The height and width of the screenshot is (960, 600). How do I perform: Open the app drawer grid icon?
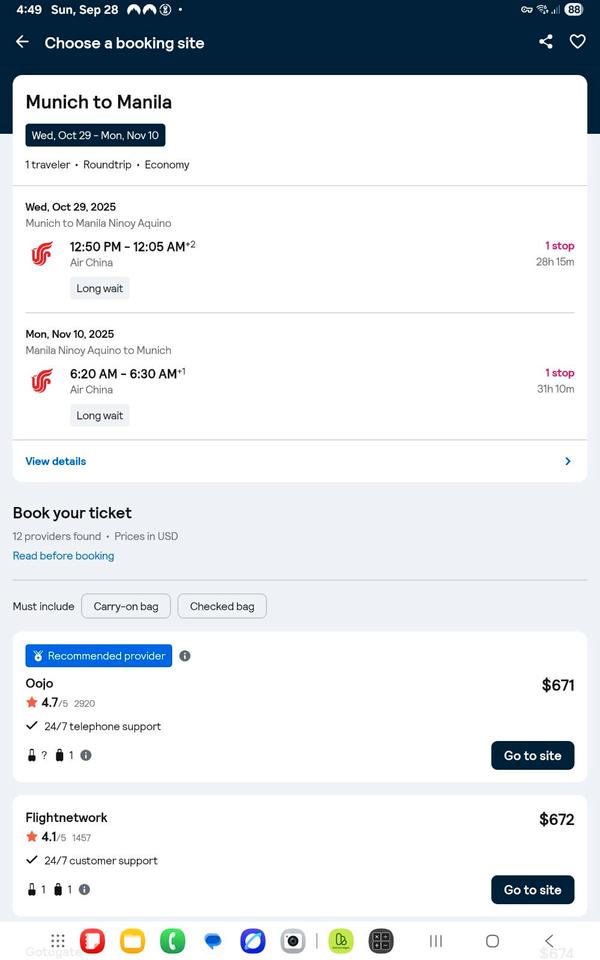pyautogui.click(x=58, y=941)
